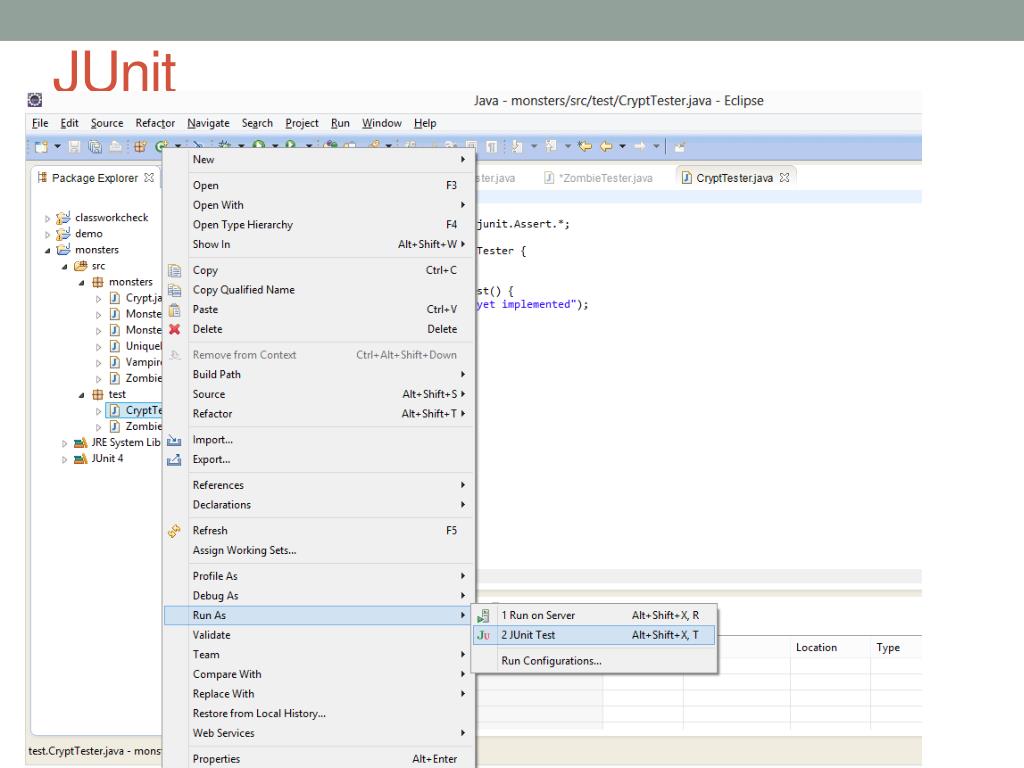Open the Window menu
The height and width of the screenshot is (768, 1024).
(382, 123)
